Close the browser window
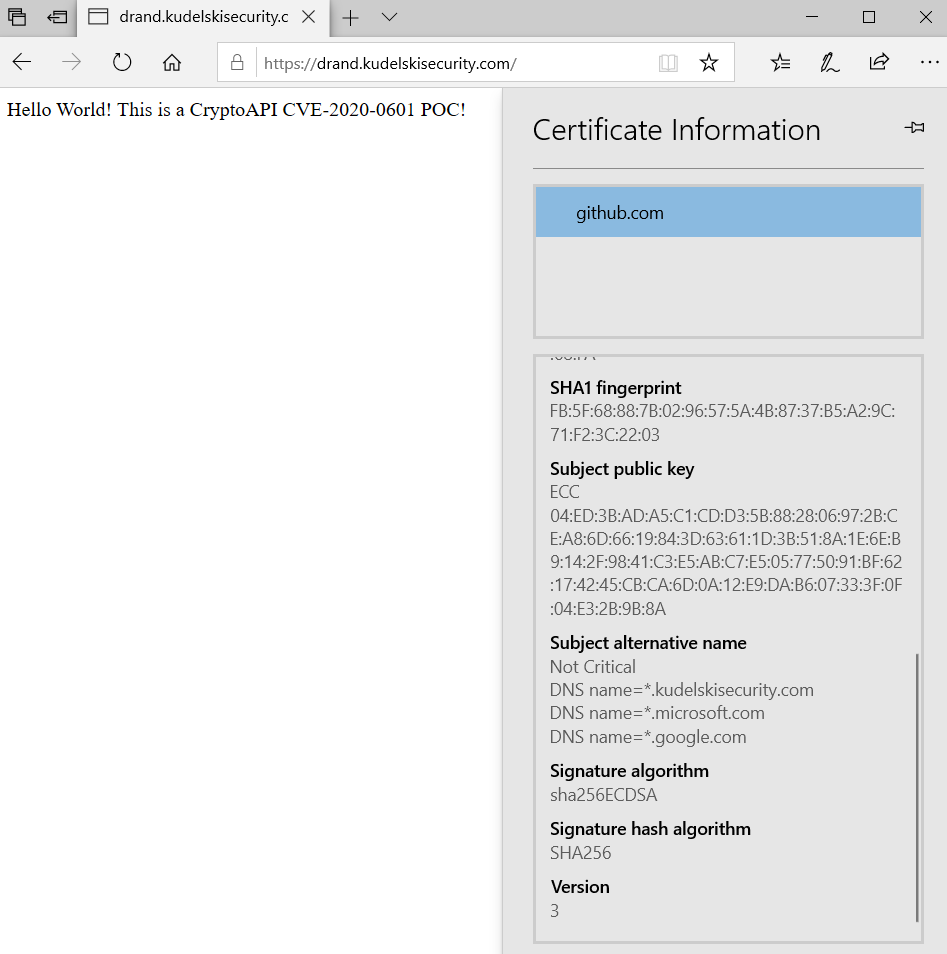The image size is (947, 954). tap(926, 17)
